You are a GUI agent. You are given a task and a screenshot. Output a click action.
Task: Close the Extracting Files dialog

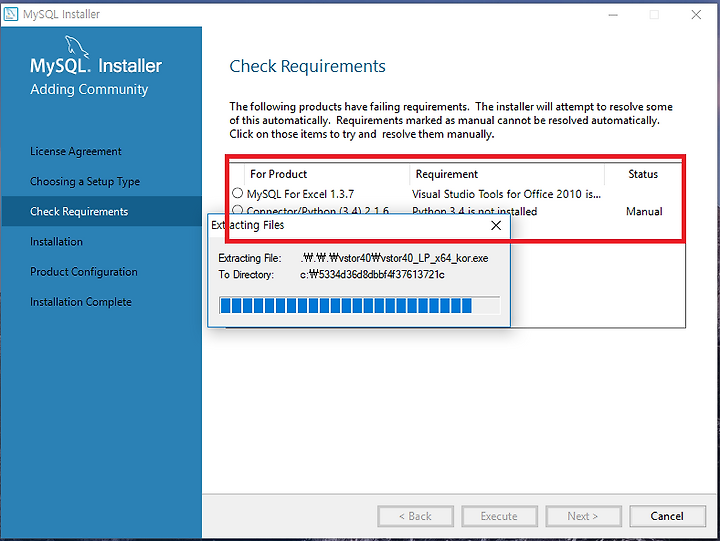click(496, 225)
